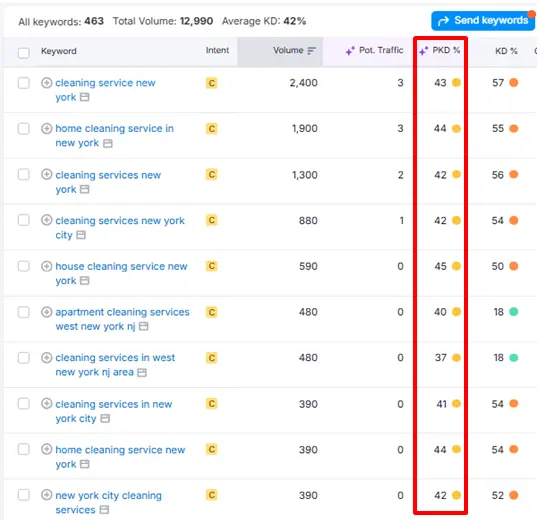This screenshot has width=538, height=520.
Task: Click green KD dot for apartment cleaning row
Action: tap(514, 312)
